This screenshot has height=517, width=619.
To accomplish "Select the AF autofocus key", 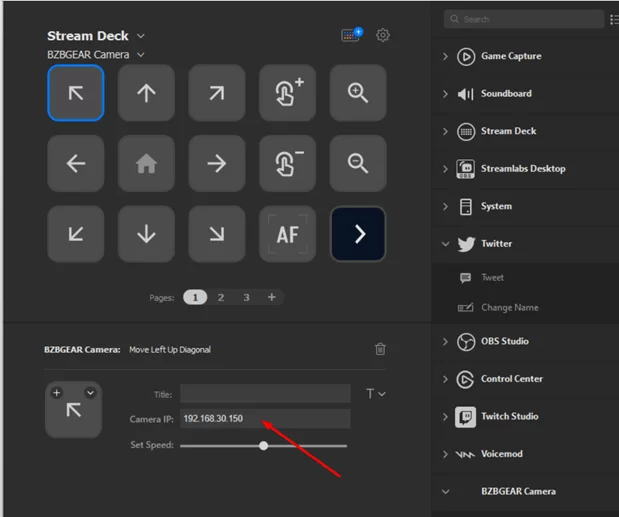I will [x=287, y=234].
